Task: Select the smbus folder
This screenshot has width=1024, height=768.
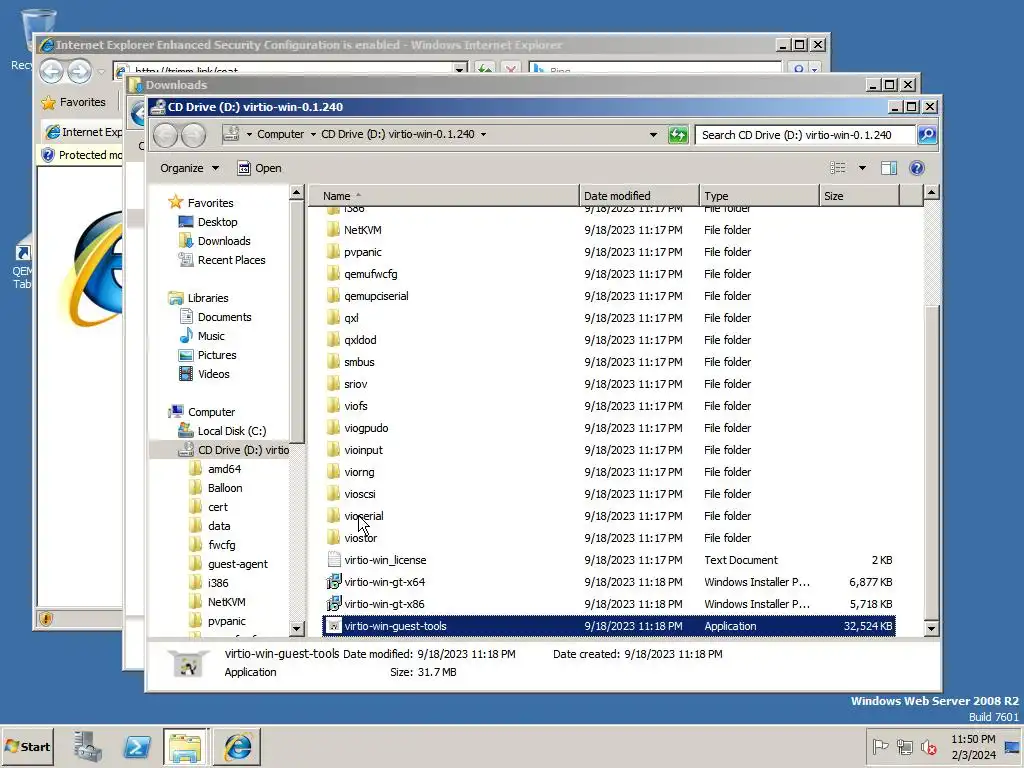Action: [359, 362]
